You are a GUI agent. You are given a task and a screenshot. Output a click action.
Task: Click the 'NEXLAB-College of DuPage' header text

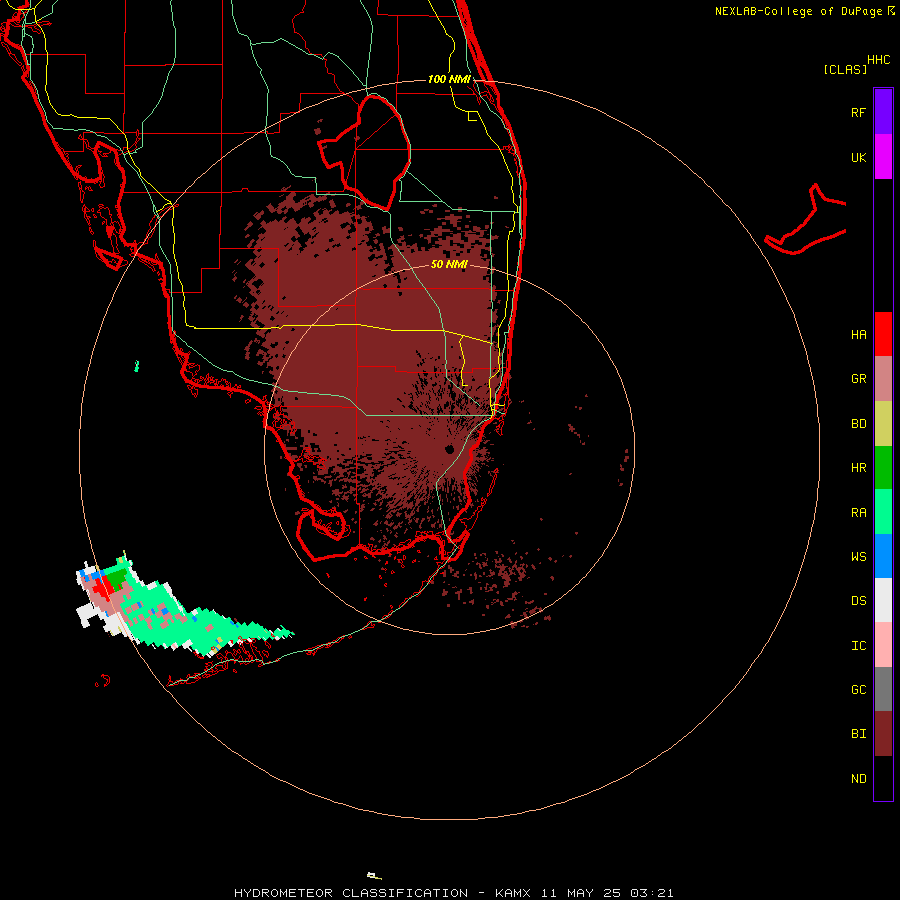pyautogui.click(x=799, y=11)
